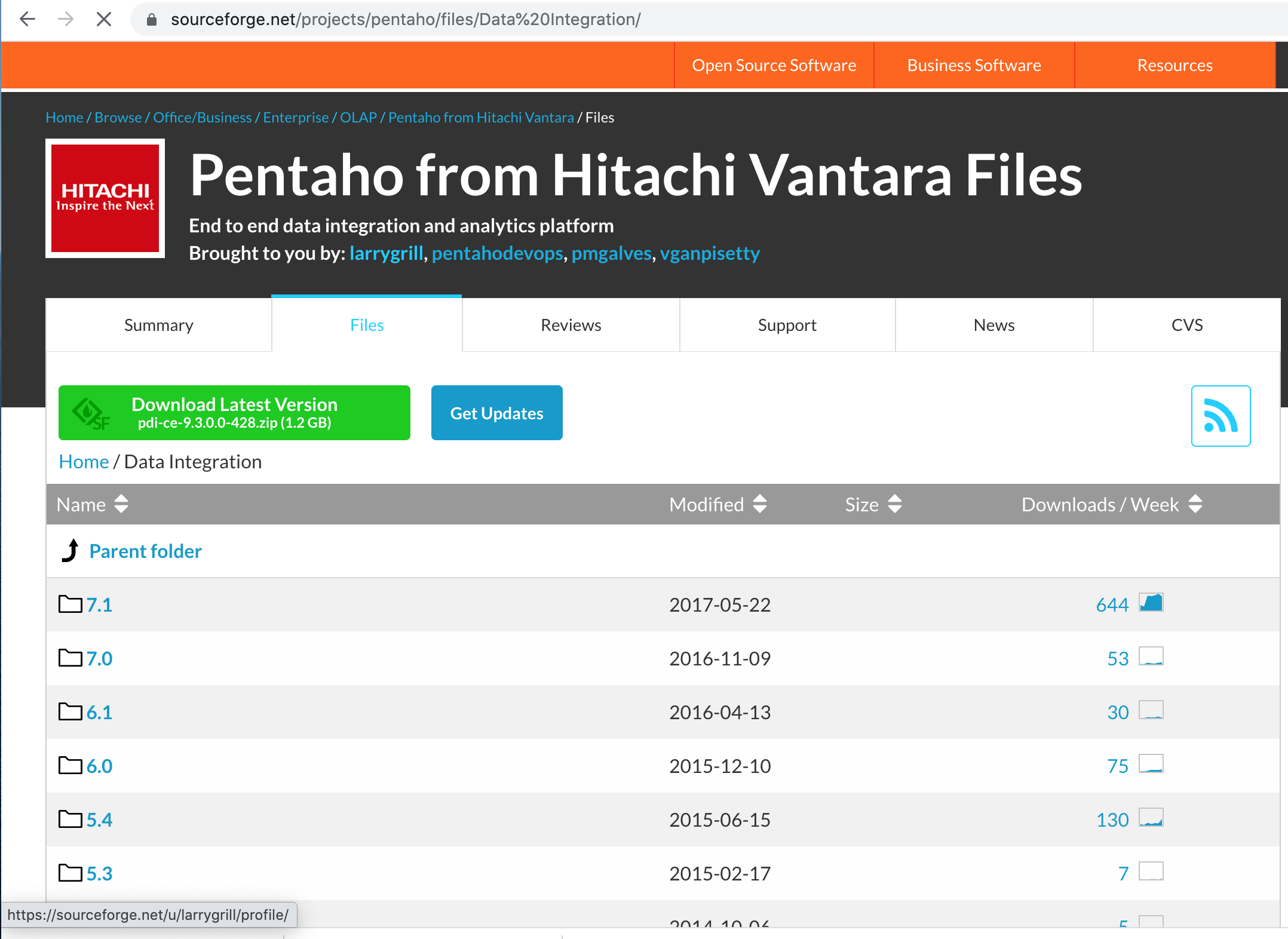1288x939 pixels.
Task: Click the browser back arrow
Action: [27, 19]
